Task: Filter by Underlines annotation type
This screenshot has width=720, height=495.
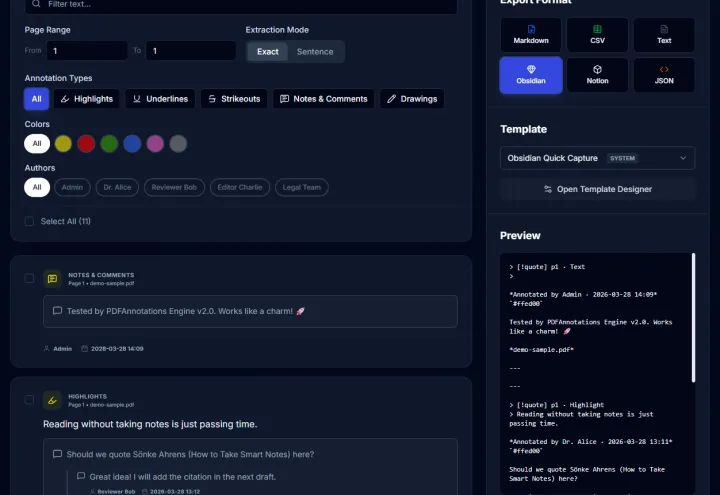Action: (160, 99)
